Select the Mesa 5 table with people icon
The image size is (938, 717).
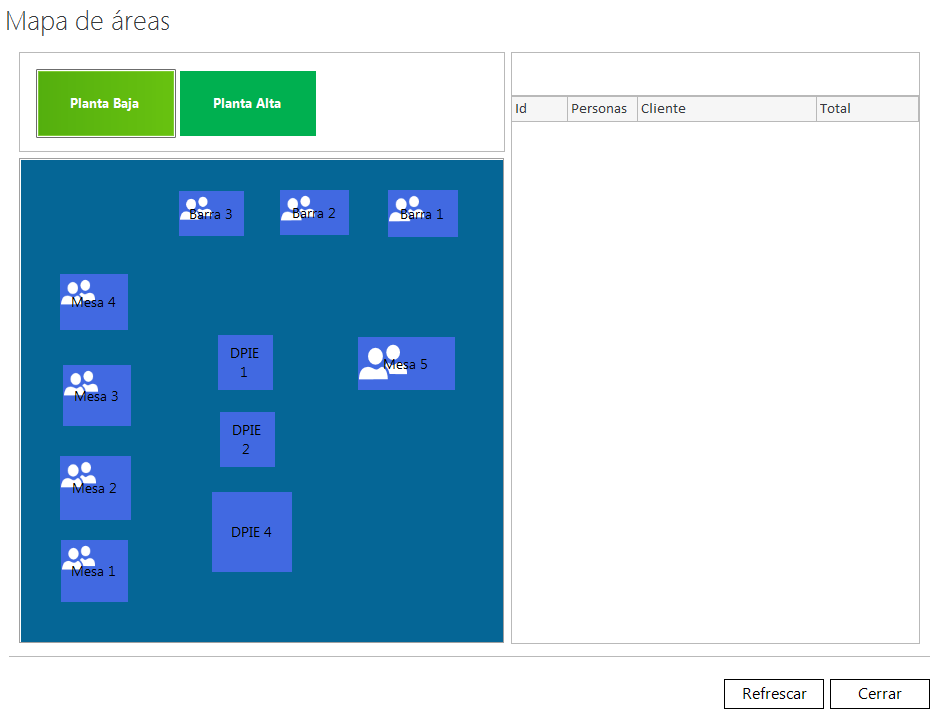point(406,363)
